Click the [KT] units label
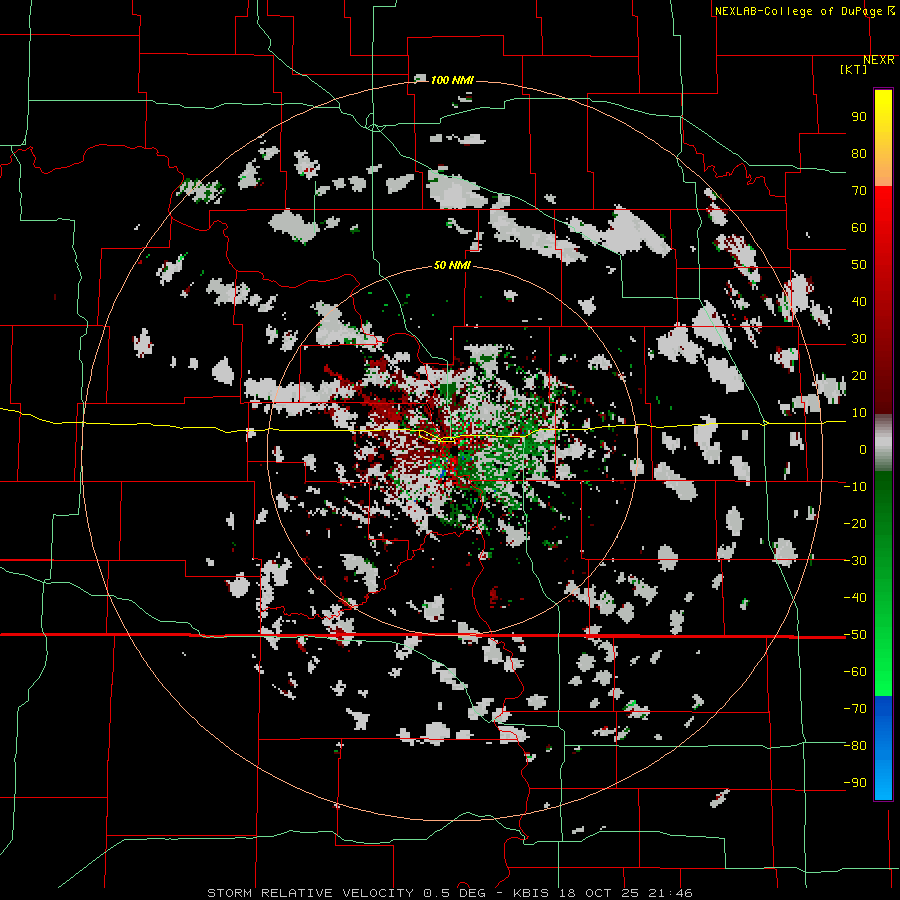The height and width of the screenshot is (900, 900). [x=853, y=69]
